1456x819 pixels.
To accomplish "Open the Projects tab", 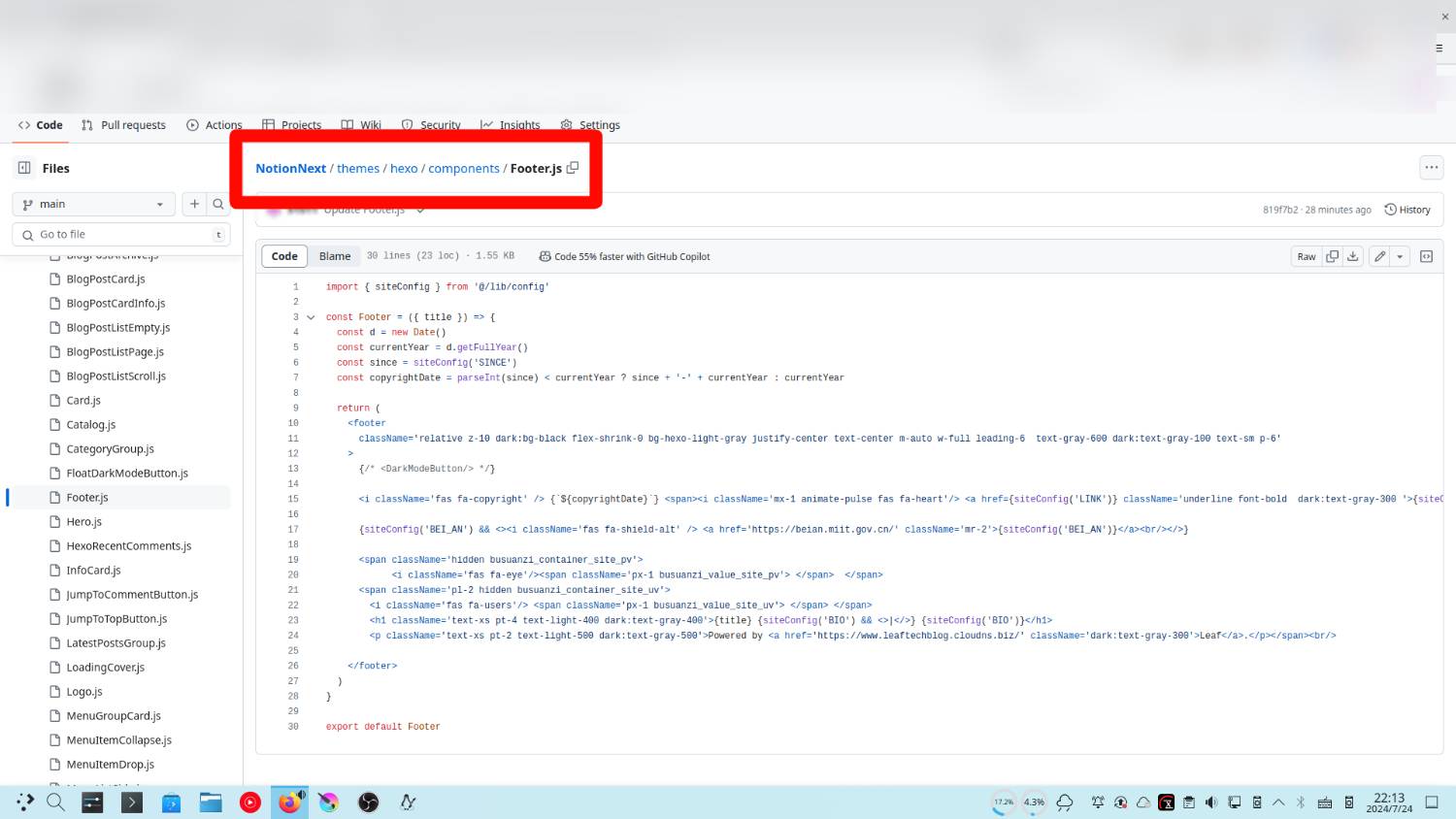I will 292,125.
